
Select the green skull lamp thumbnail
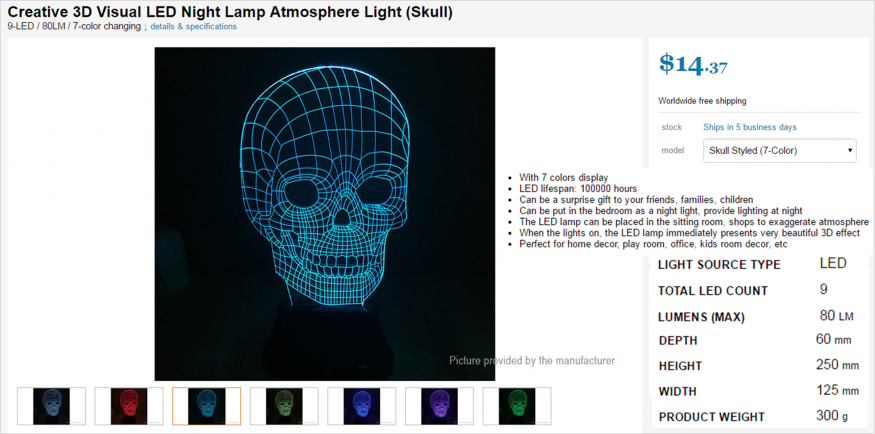(x=517, y=406)
